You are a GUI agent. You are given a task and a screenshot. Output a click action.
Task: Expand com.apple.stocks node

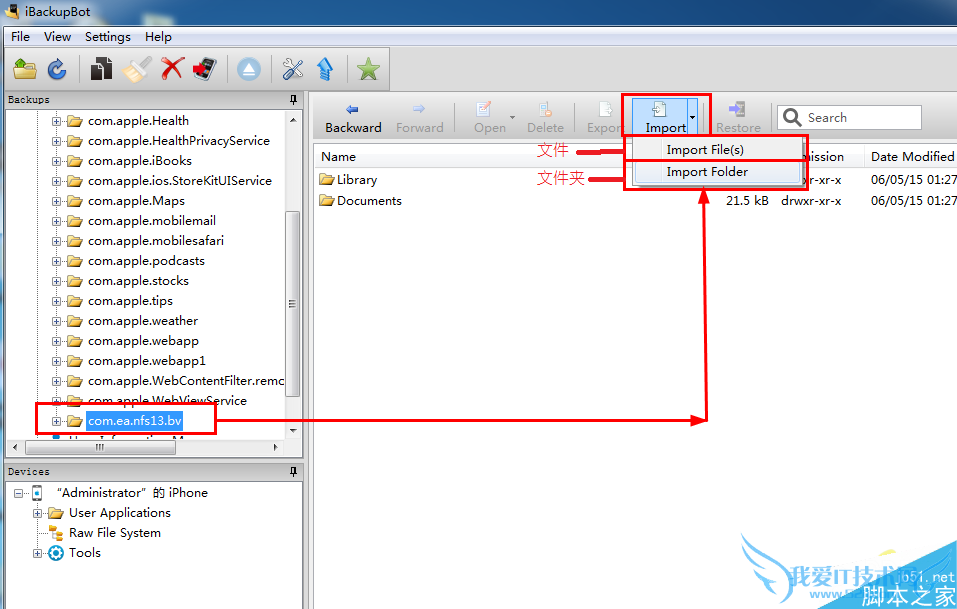[x=56, y=281]
